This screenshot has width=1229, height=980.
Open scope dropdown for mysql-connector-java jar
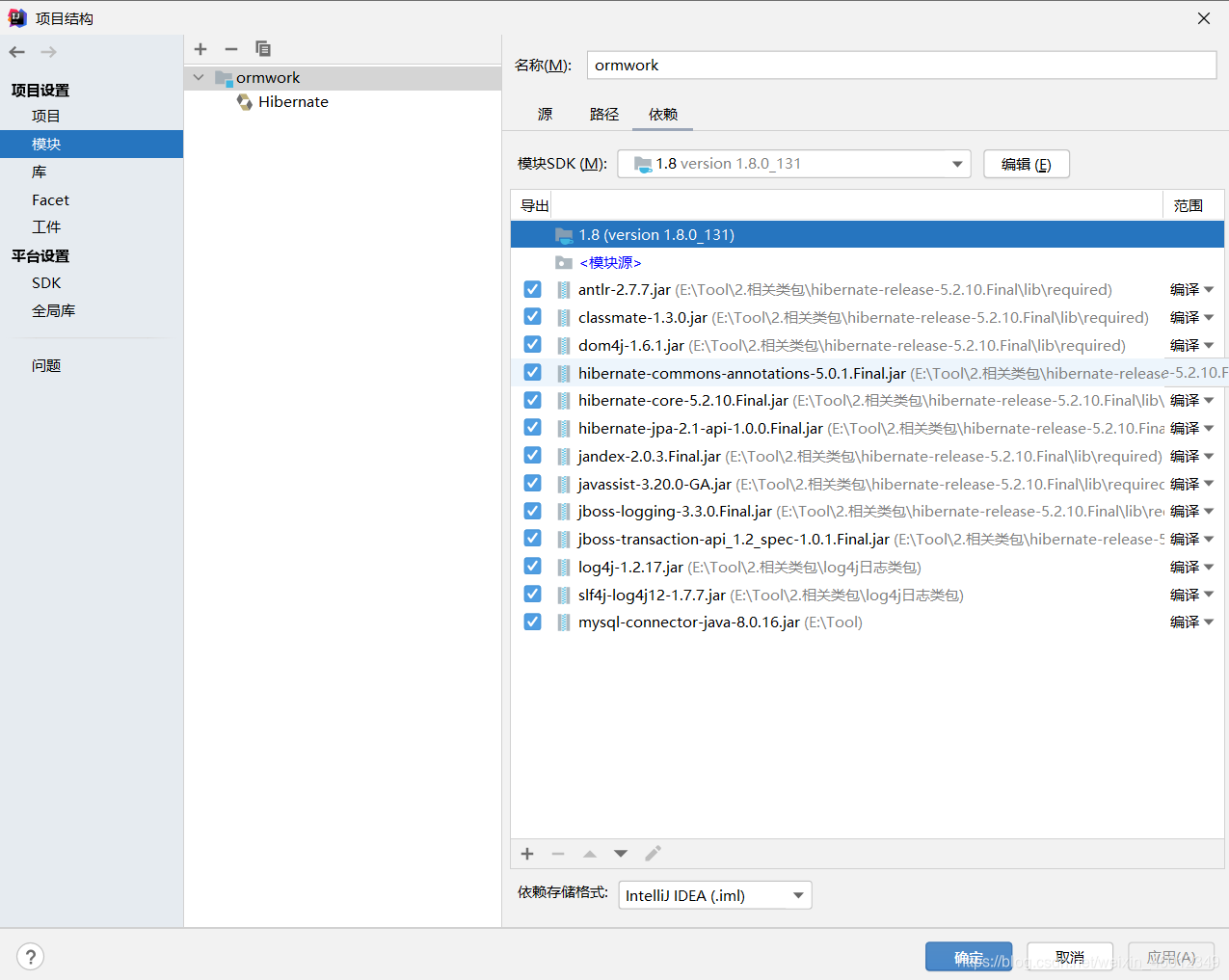point(1192,622)
